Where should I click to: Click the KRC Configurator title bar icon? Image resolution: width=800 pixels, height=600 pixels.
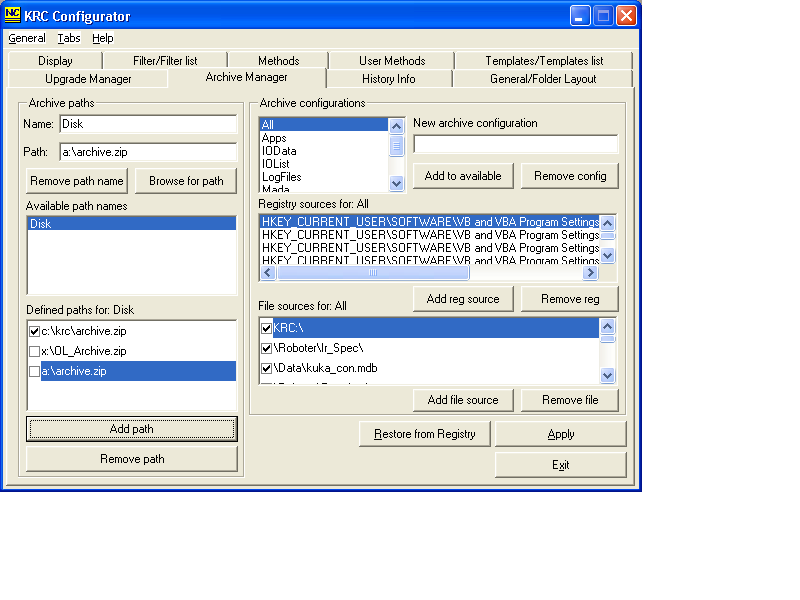point(13,15)
